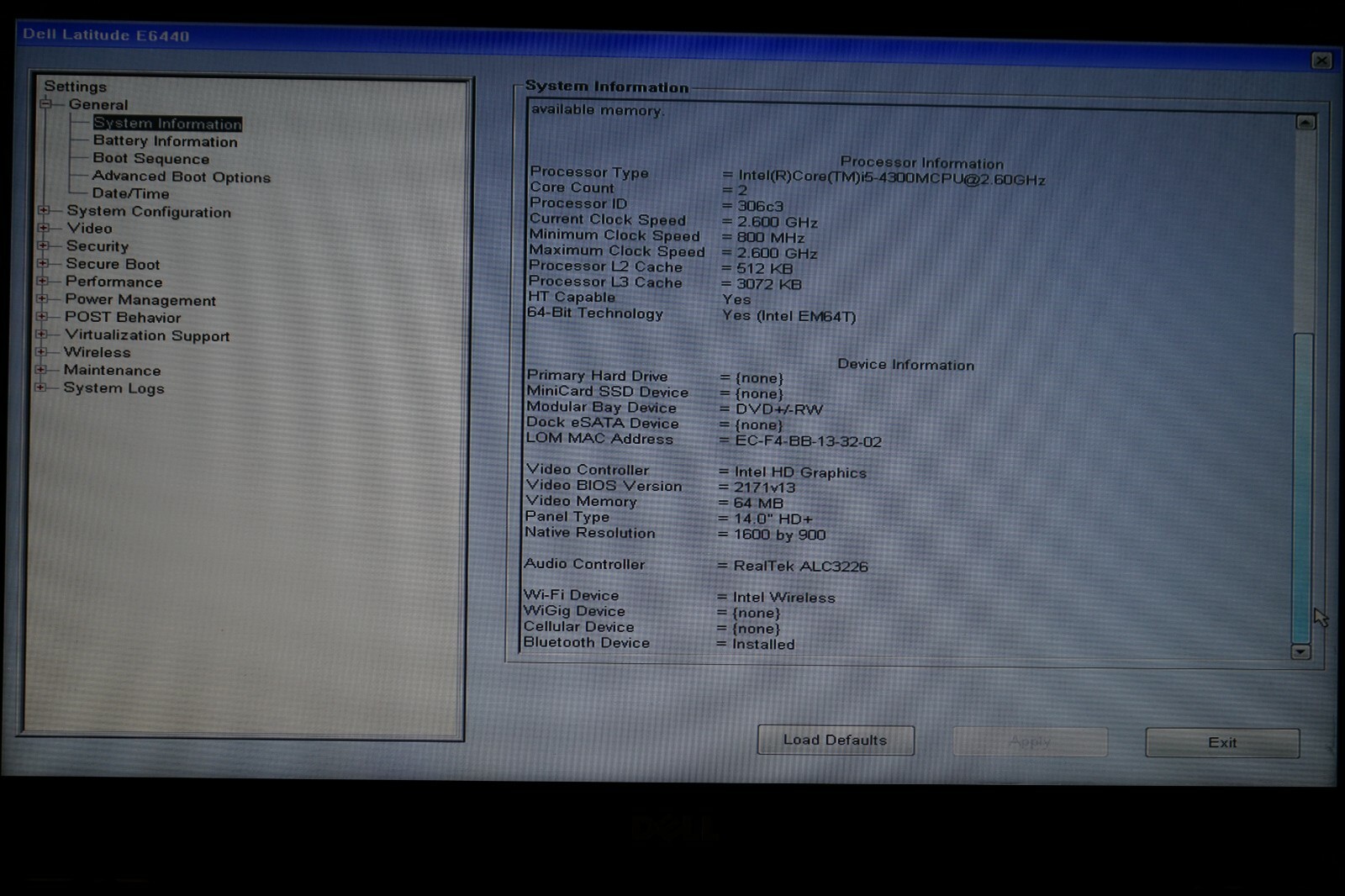Image resolution: width=1345 pixels, height=896 pixels.
Task: Expand the Wireless node
Action: pos(40,351)
